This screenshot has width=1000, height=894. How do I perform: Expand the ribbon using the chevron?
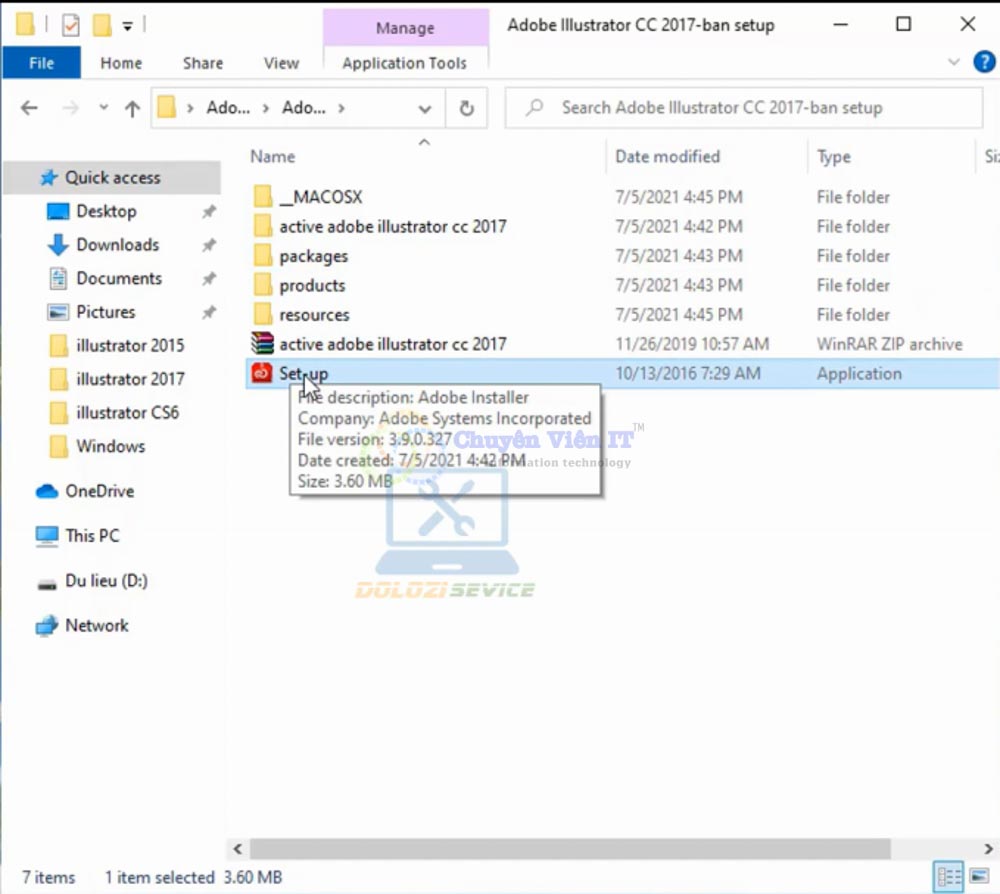953,62
